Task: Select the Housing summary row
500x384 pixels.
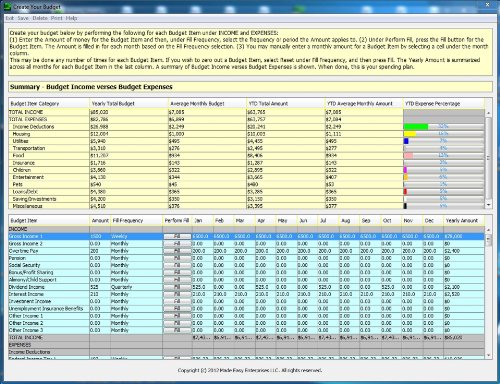Action: click(247, 134)
